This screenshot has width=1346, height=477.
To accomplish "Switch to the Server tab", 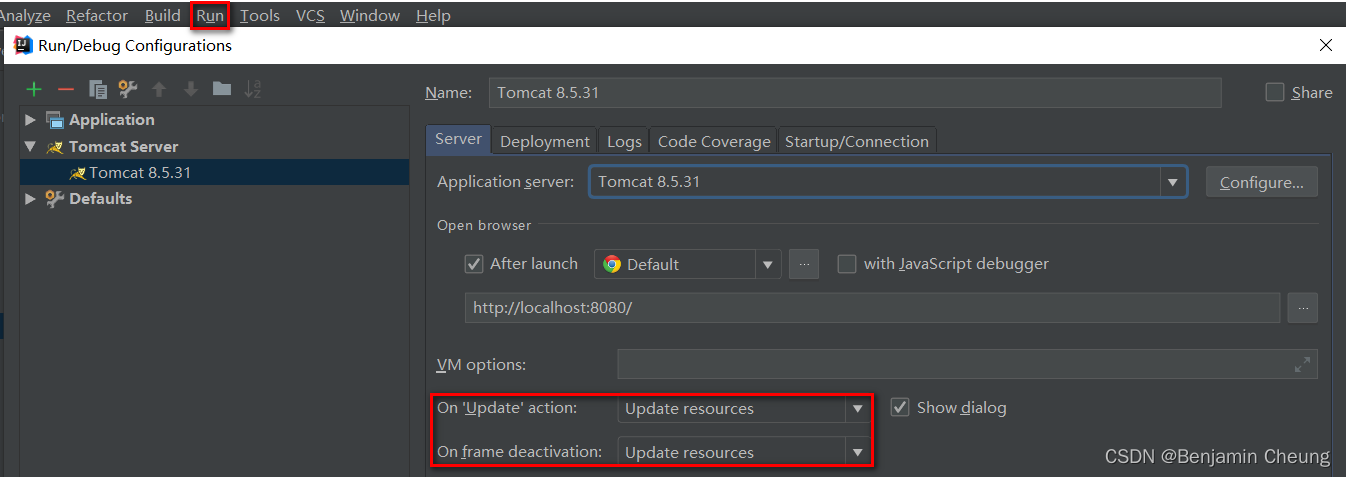I will click(x=458, y=140).
